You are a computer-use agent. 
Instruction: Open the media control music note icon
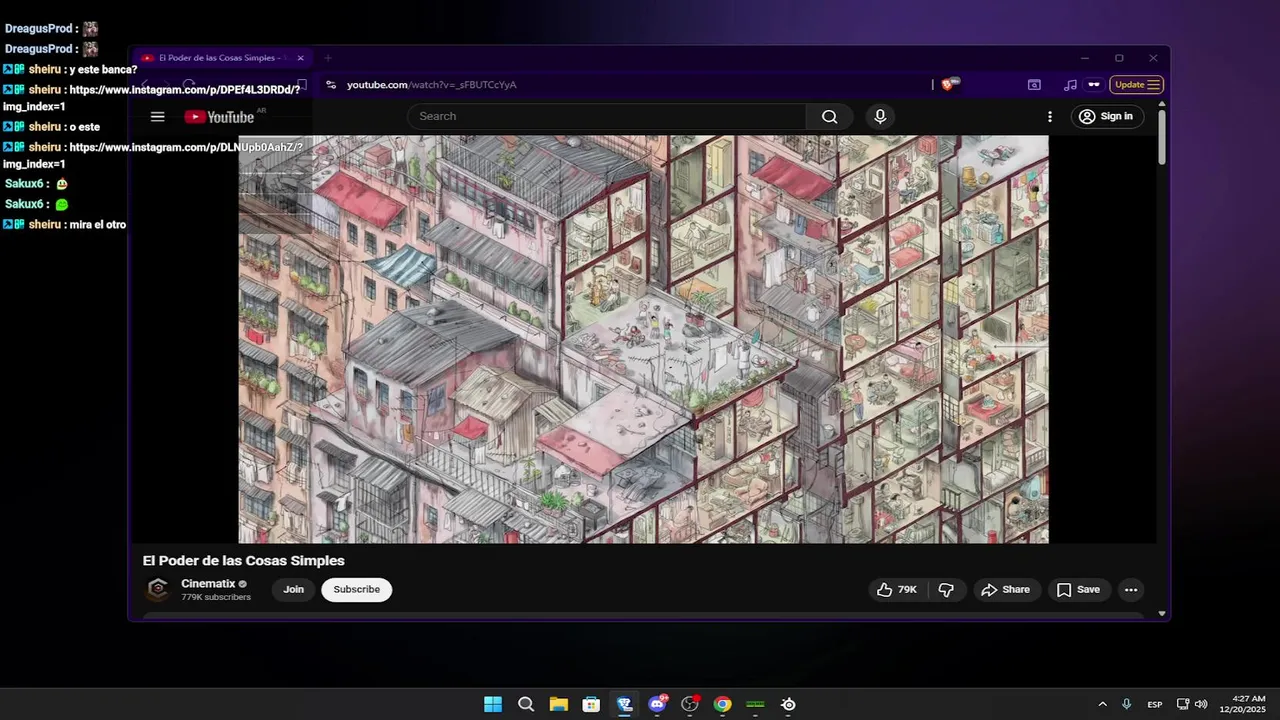(x=1070, y=85)
